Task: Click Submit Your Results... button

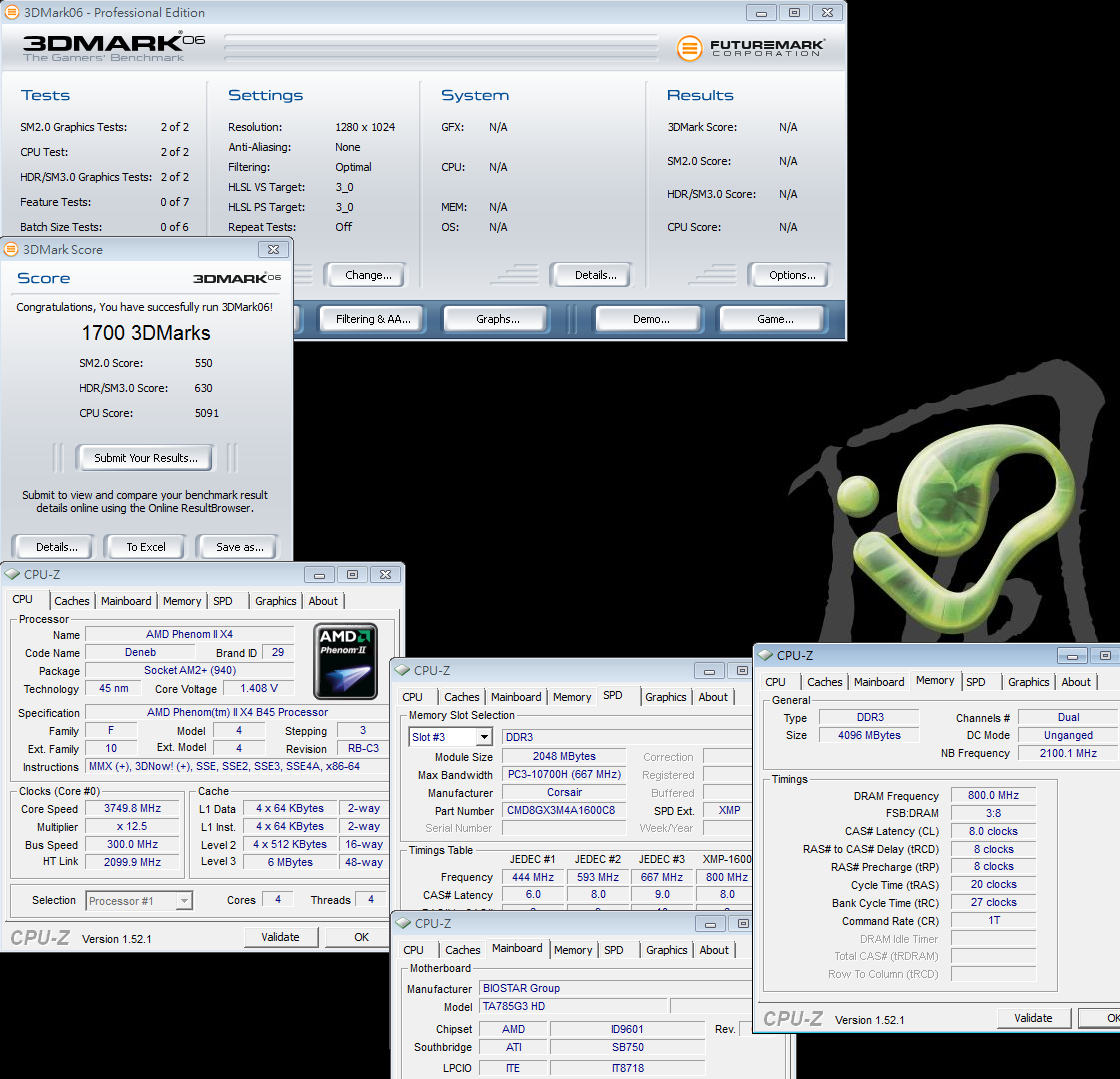Action: 146,458
